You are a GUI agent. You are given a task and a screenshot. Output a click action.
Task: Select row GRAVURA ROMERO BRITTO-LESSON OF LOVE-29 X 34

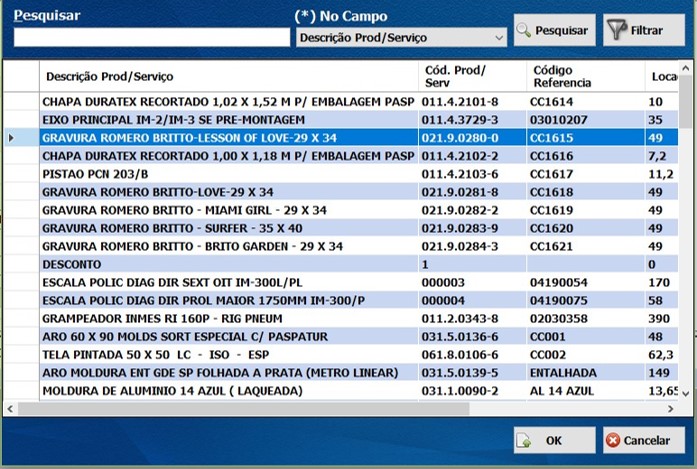(x=358, y=138)
